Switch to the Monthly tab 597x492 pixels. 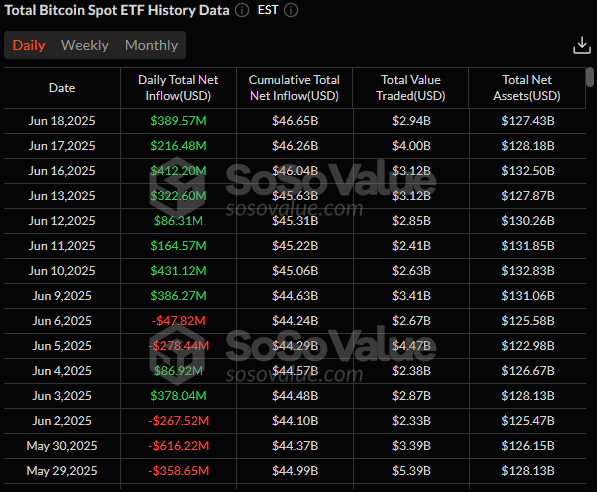pos(152,45)
